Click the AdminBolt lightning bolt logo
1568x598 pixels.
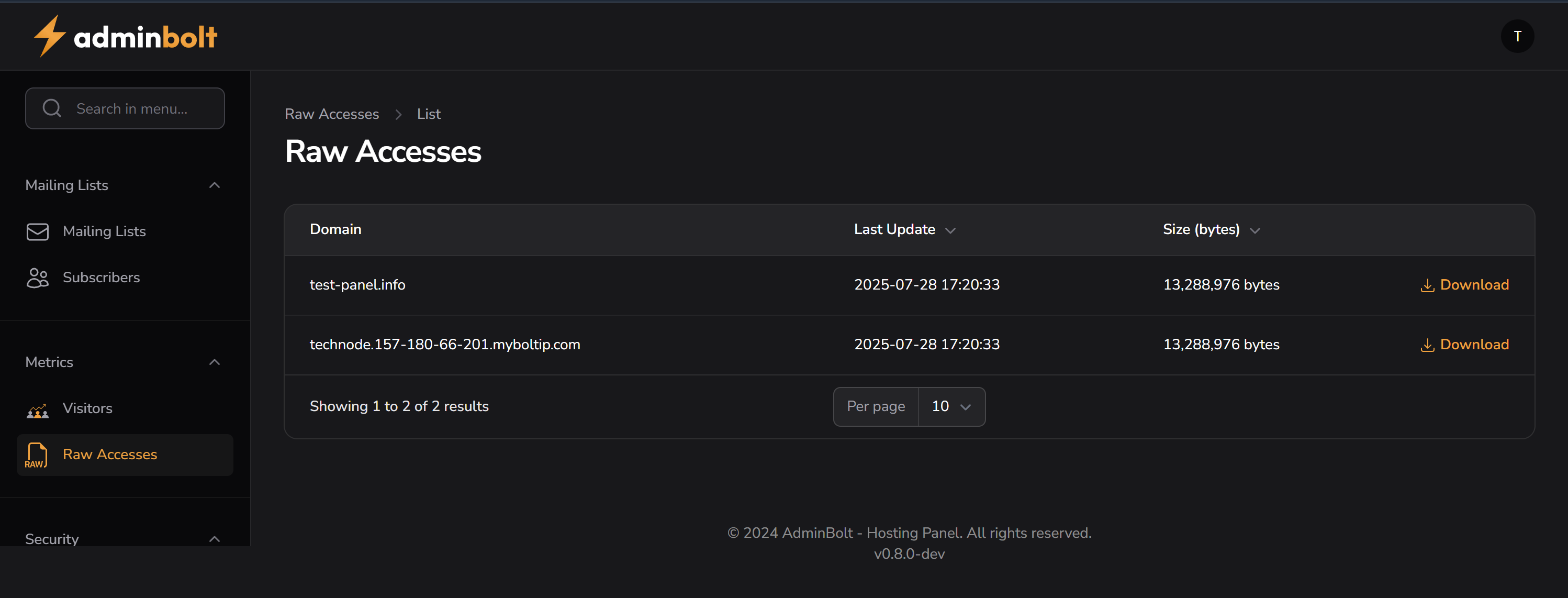pos(50,36)
